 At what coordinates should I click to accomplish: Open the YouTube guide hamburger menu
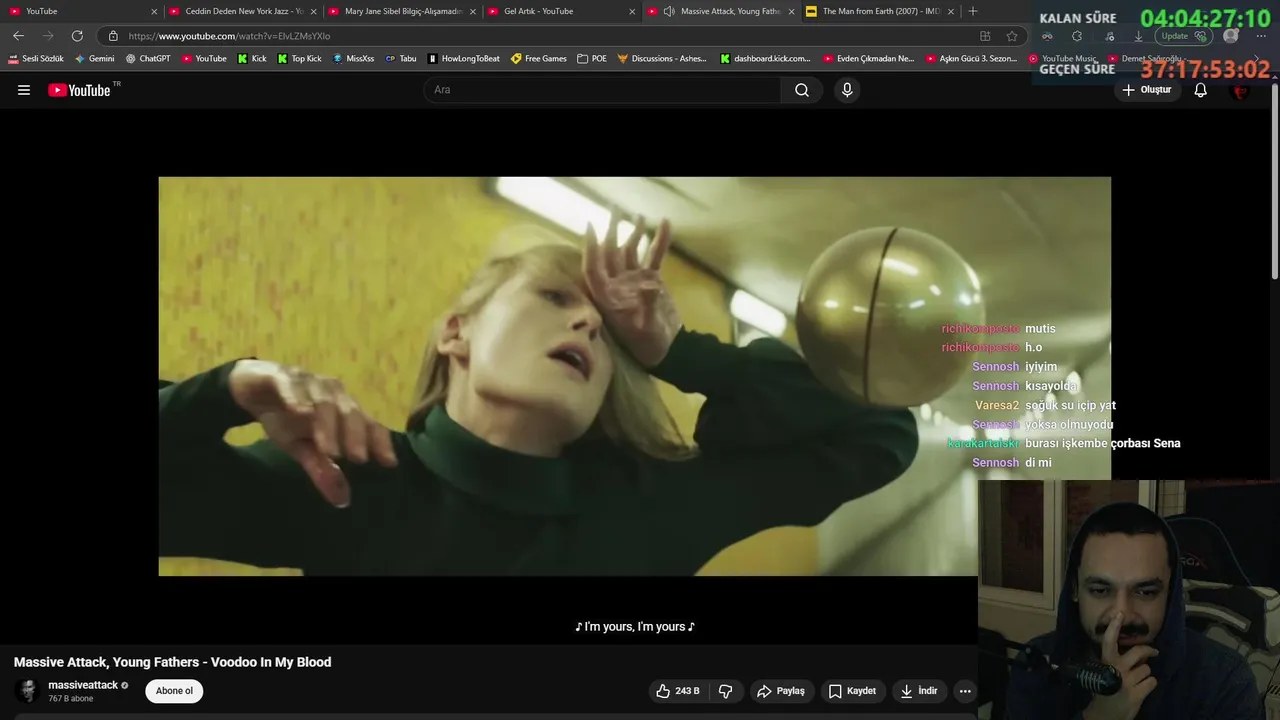24,90
